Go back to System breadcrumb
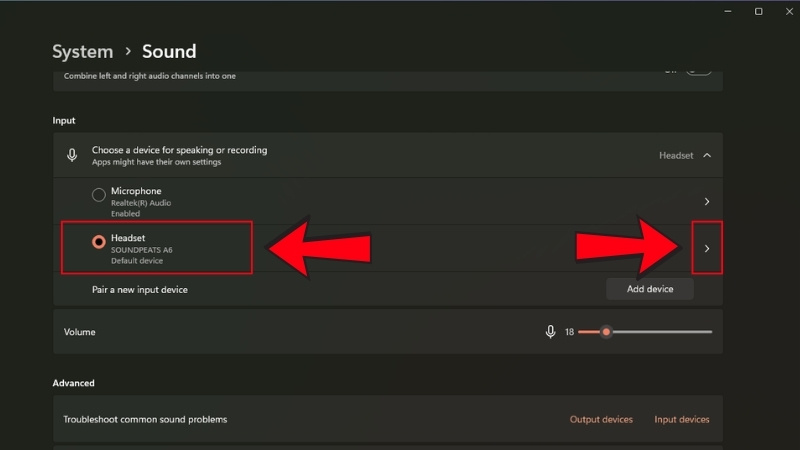This screenshot has width=800, height=450. point(82,51)
